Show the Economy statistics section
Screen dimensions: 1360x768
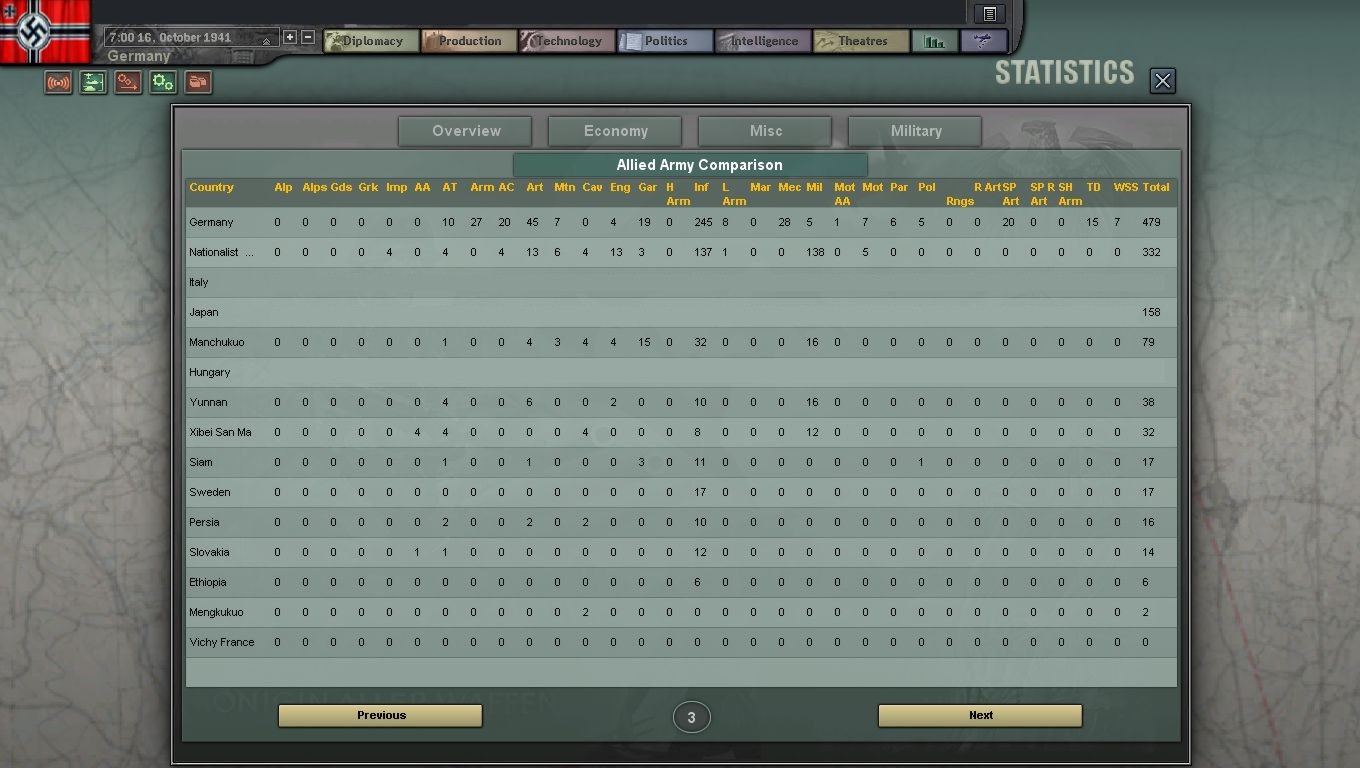(615, 131)
